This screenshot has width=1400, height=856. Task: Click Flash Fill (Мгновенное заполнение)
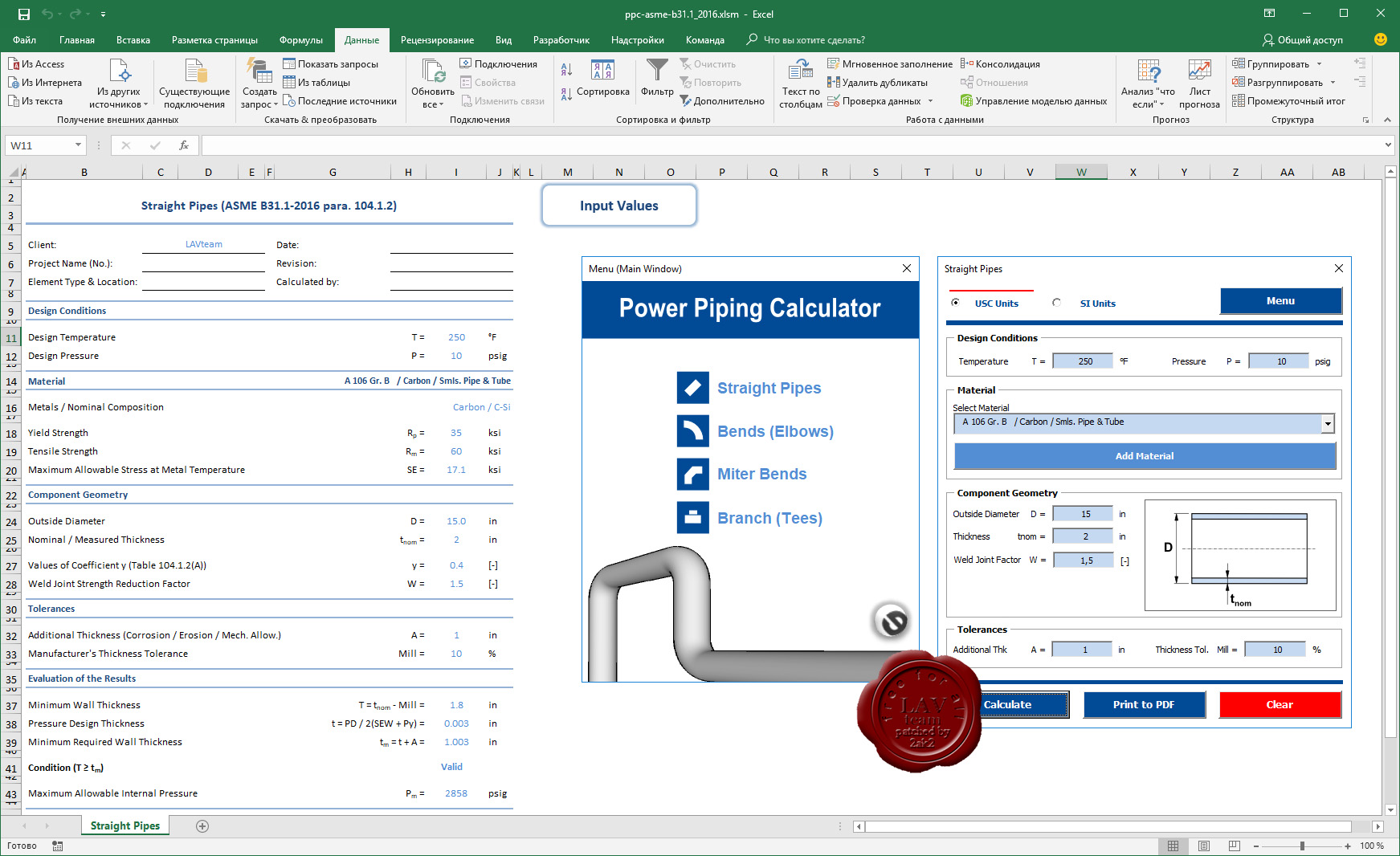890,64
